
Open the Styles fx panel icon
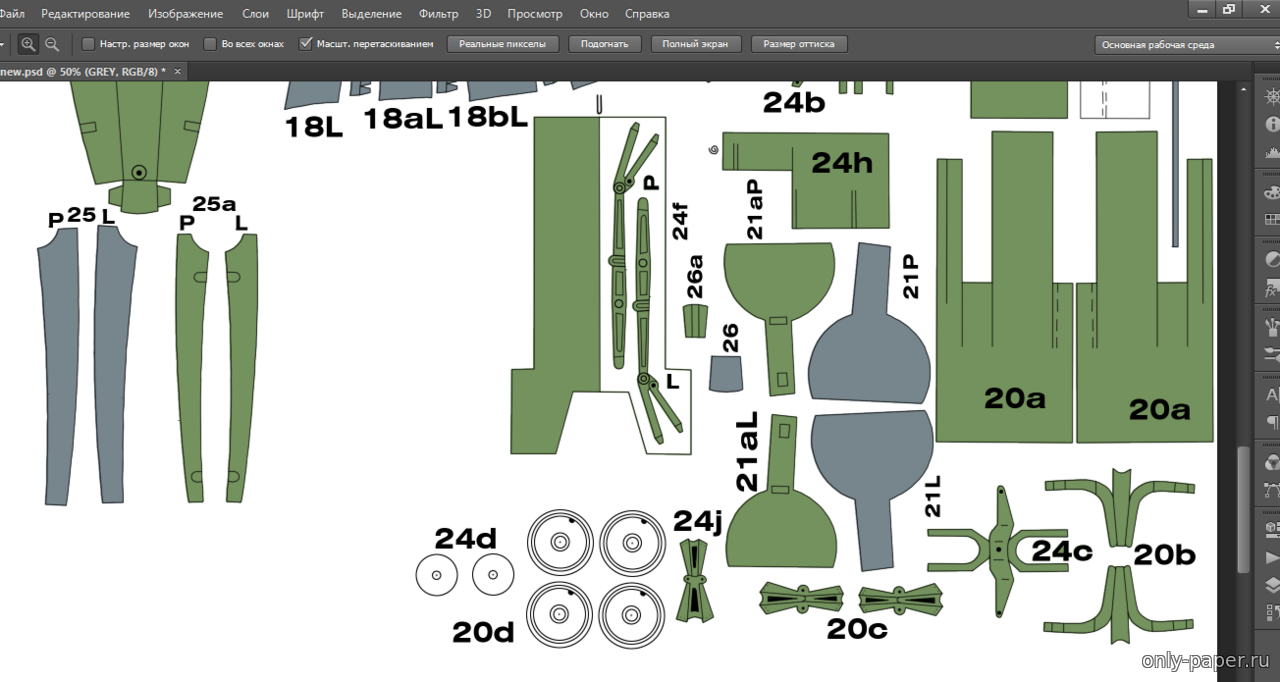pyautogui.click(x=1272, y=287)
